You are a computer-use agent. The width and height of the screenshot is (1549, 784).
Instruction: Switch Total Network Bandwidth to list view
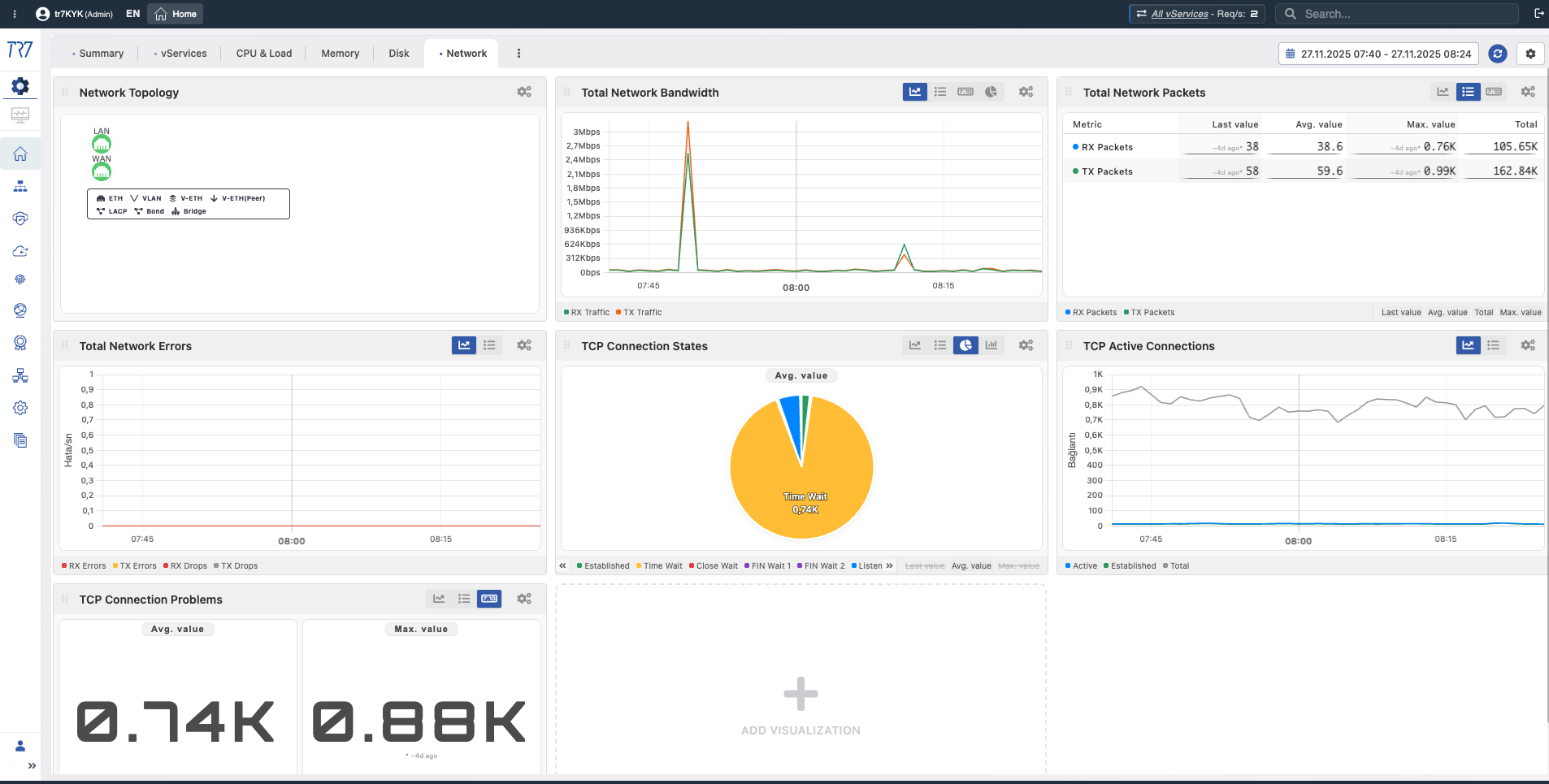[940, 92]
